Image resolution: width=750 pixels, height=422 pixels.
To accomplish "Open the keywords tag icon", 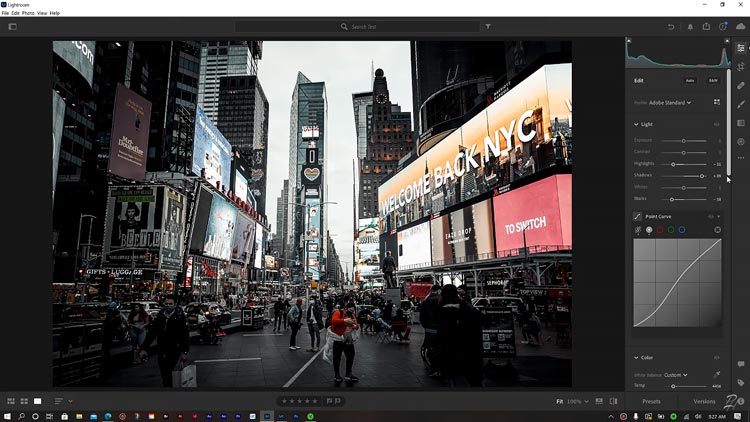I will tap(741, 382).
